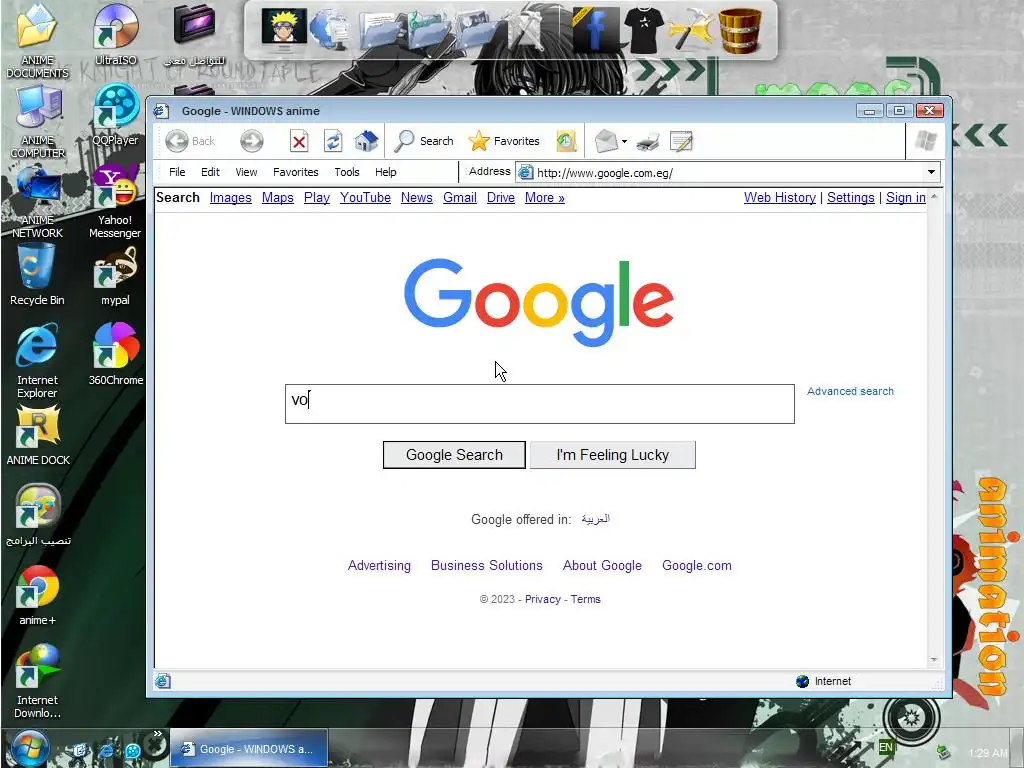Open the About Google link
The height and width of the screenshot is (768, 1024).
pos(602,566)
